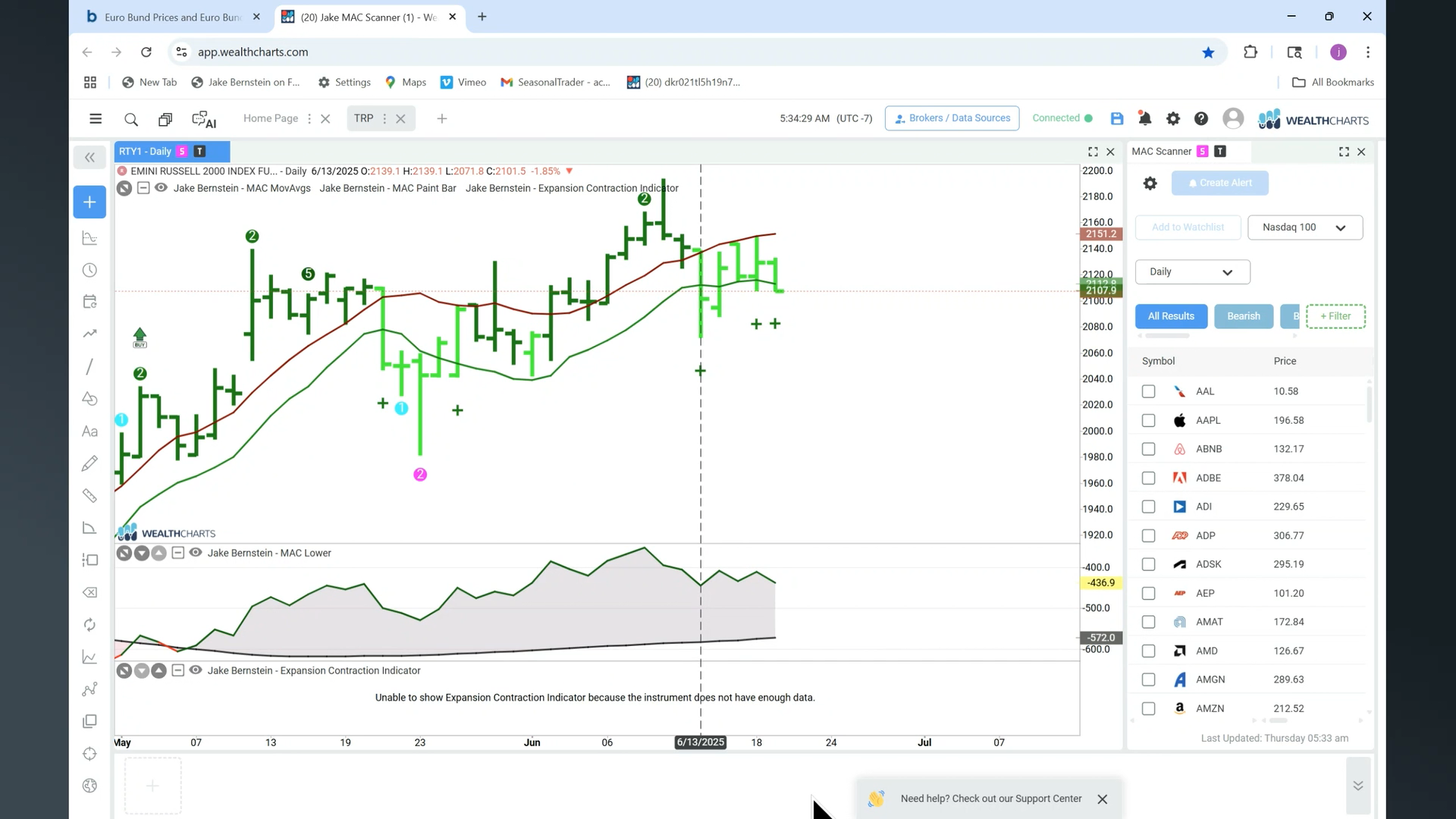Open the hamburger main menu
1456x819 pixels.
click(x=96, y=118)
